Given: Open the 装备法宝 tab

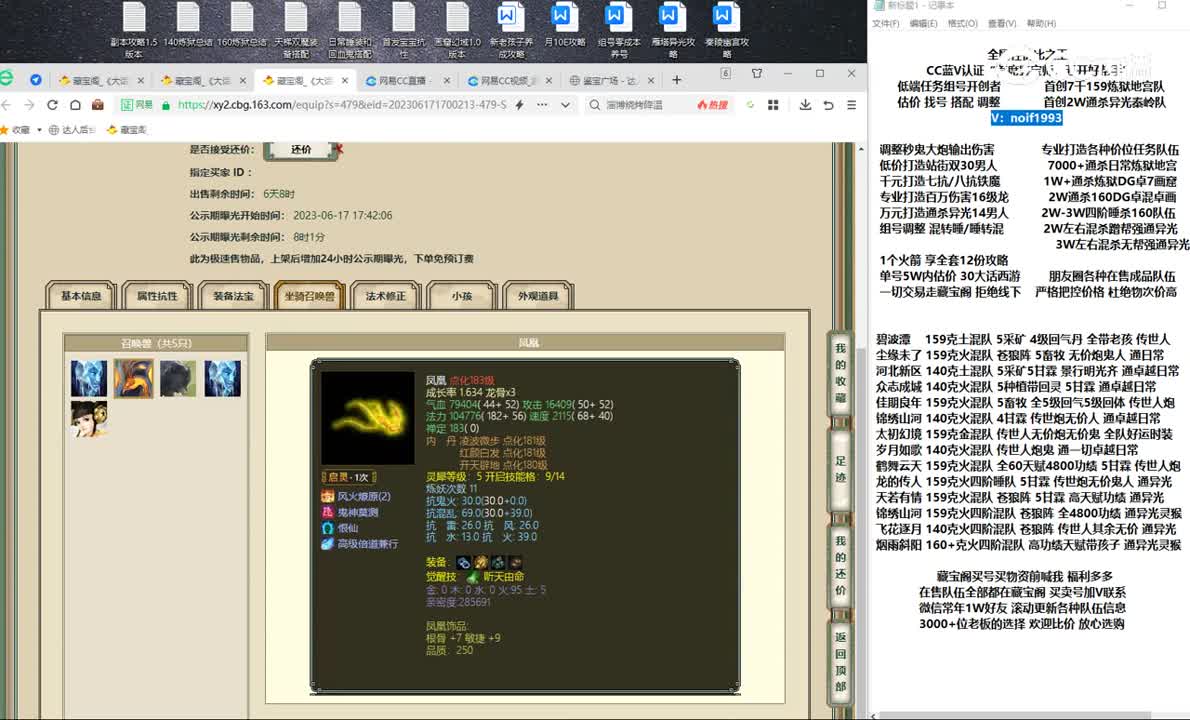Looking at the screenshot, I should [234, 296].
